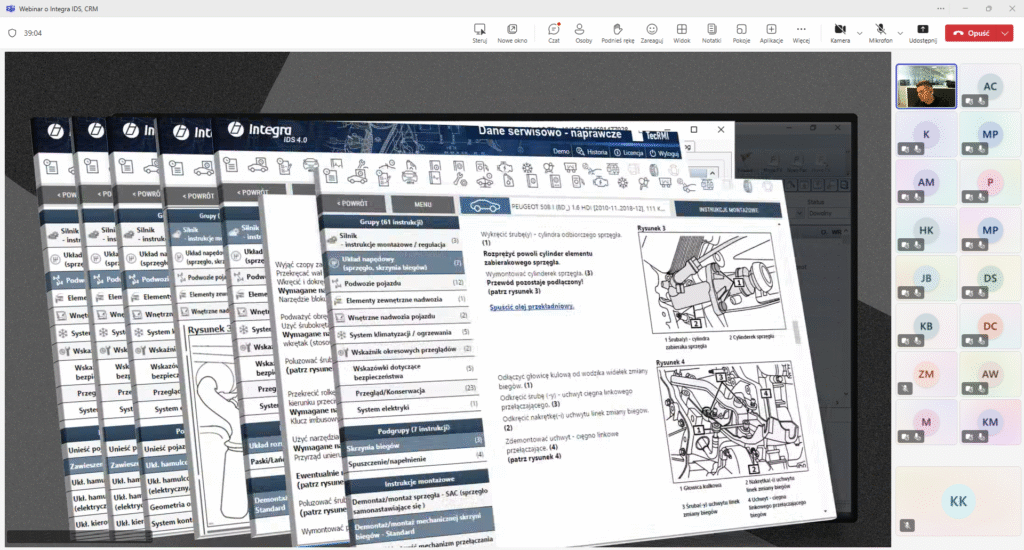Expand Mikrofon device options arrow
This screenshot has height=550, width=1024.
click(900, 33)
